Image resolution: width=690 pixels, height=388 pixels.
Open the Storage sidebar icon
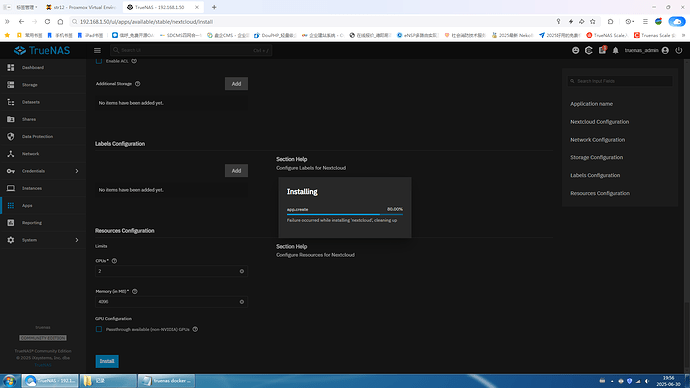pos(11,84)
